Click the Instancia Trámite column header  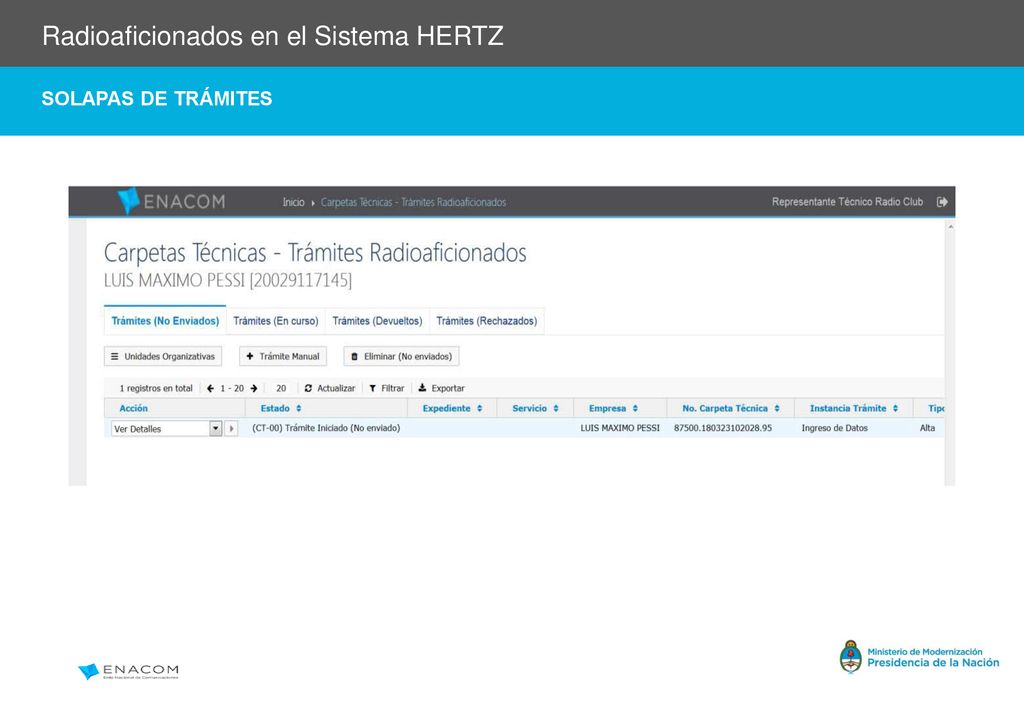pos(848,408)
